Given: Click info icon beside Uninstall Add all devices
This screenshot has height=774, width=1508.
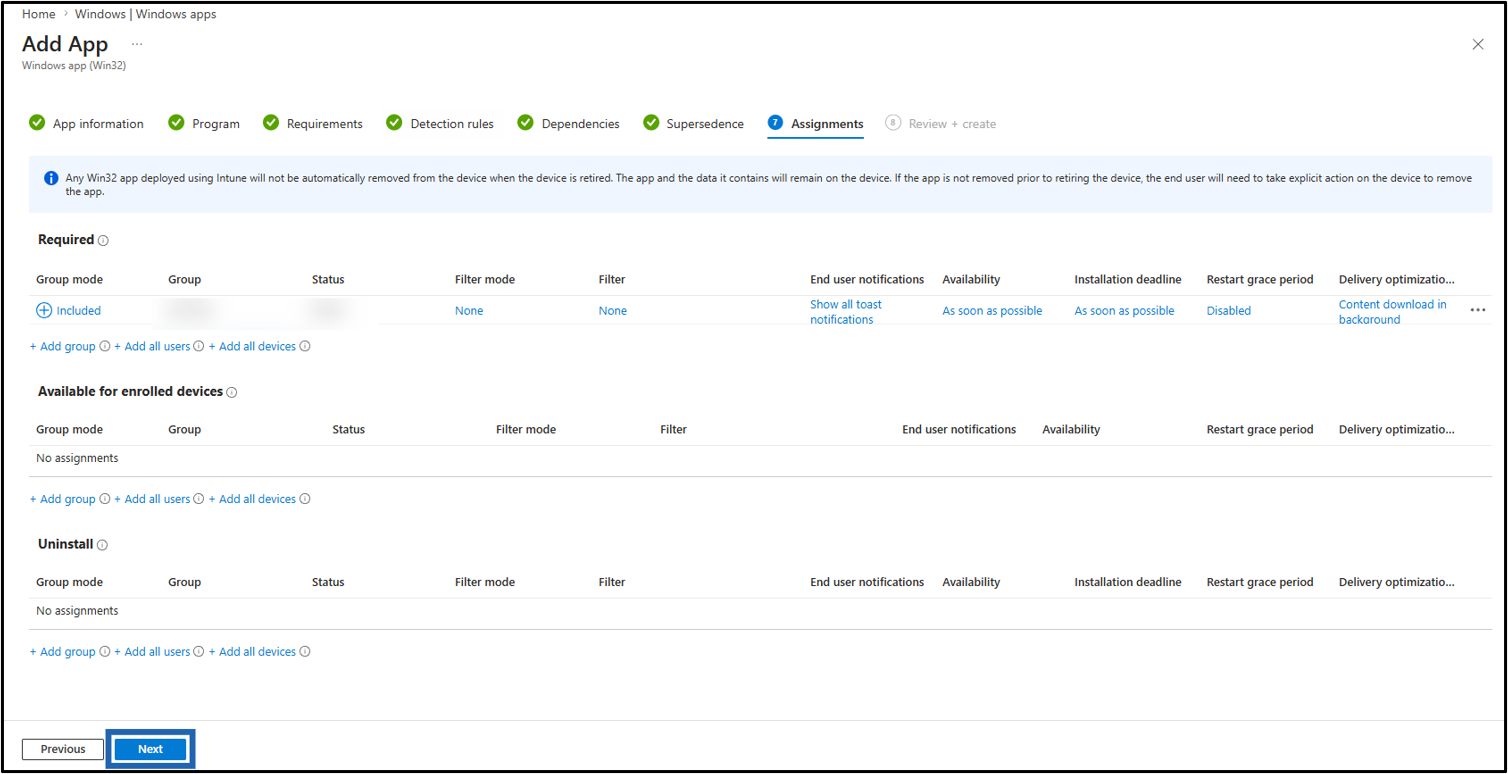Looking at the screenshot, I should pyautogui.click(x=305, y=652).
